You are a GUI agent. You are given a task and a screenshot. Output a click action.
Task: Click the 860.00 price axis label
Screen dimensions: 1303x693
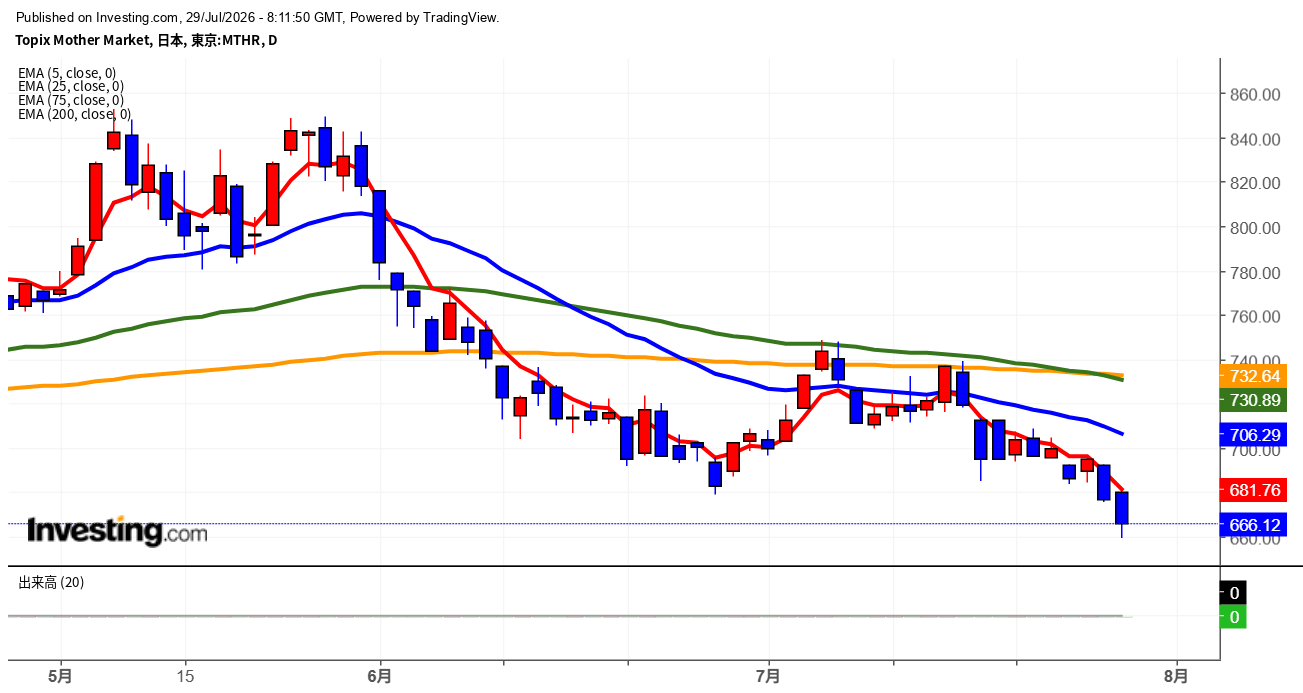pyautogui.click(x=1254, y=95)
